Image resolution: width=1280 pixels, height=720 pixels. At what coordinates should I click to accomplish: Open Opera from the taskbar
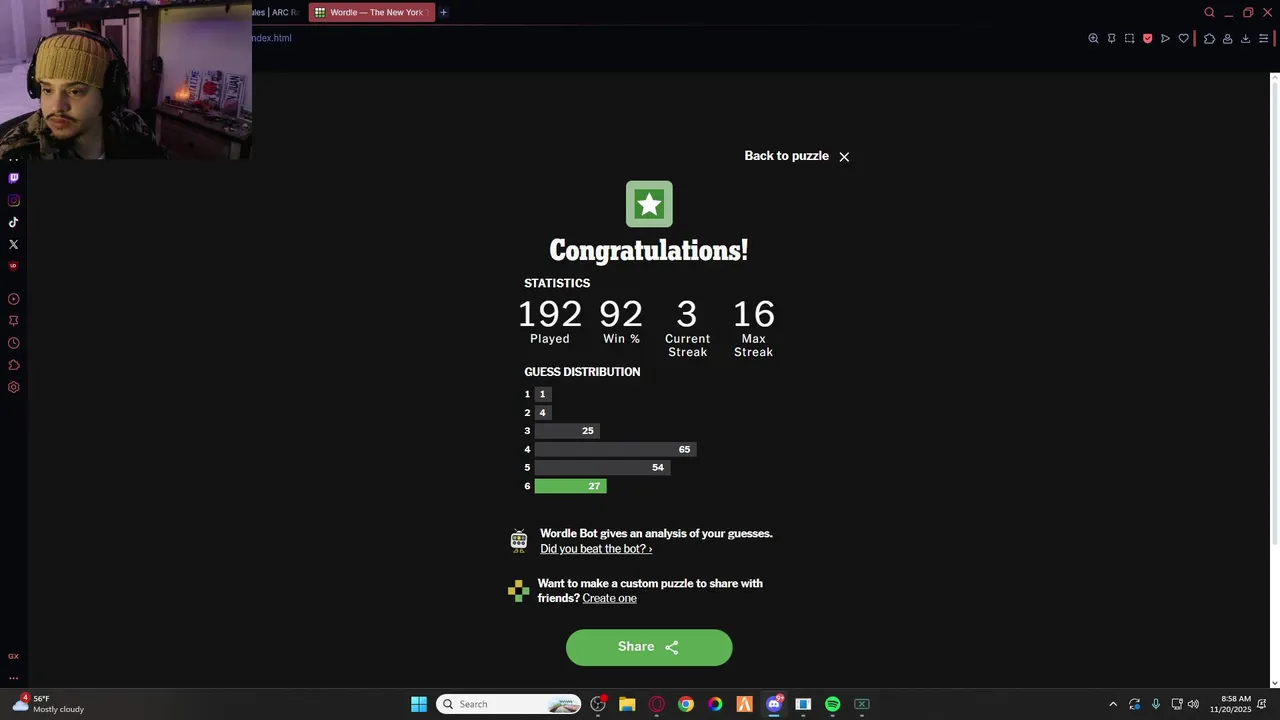click(x=656, y=704)
